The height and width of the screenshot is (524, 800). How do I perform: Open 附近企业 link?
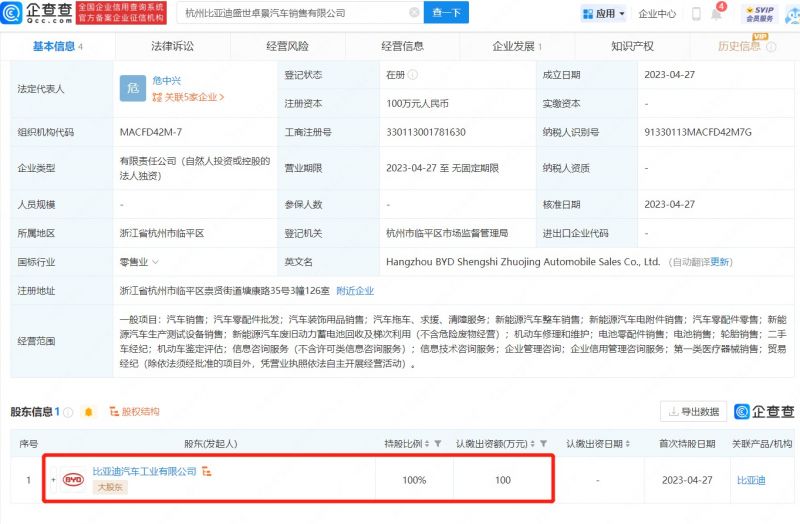pos(355,291)
